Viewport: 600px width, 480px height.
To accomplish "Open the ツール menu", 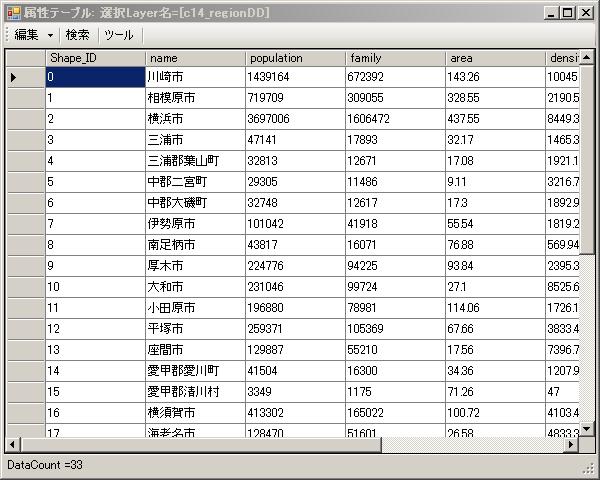I will pyautogui.click(x=118, y=35).
